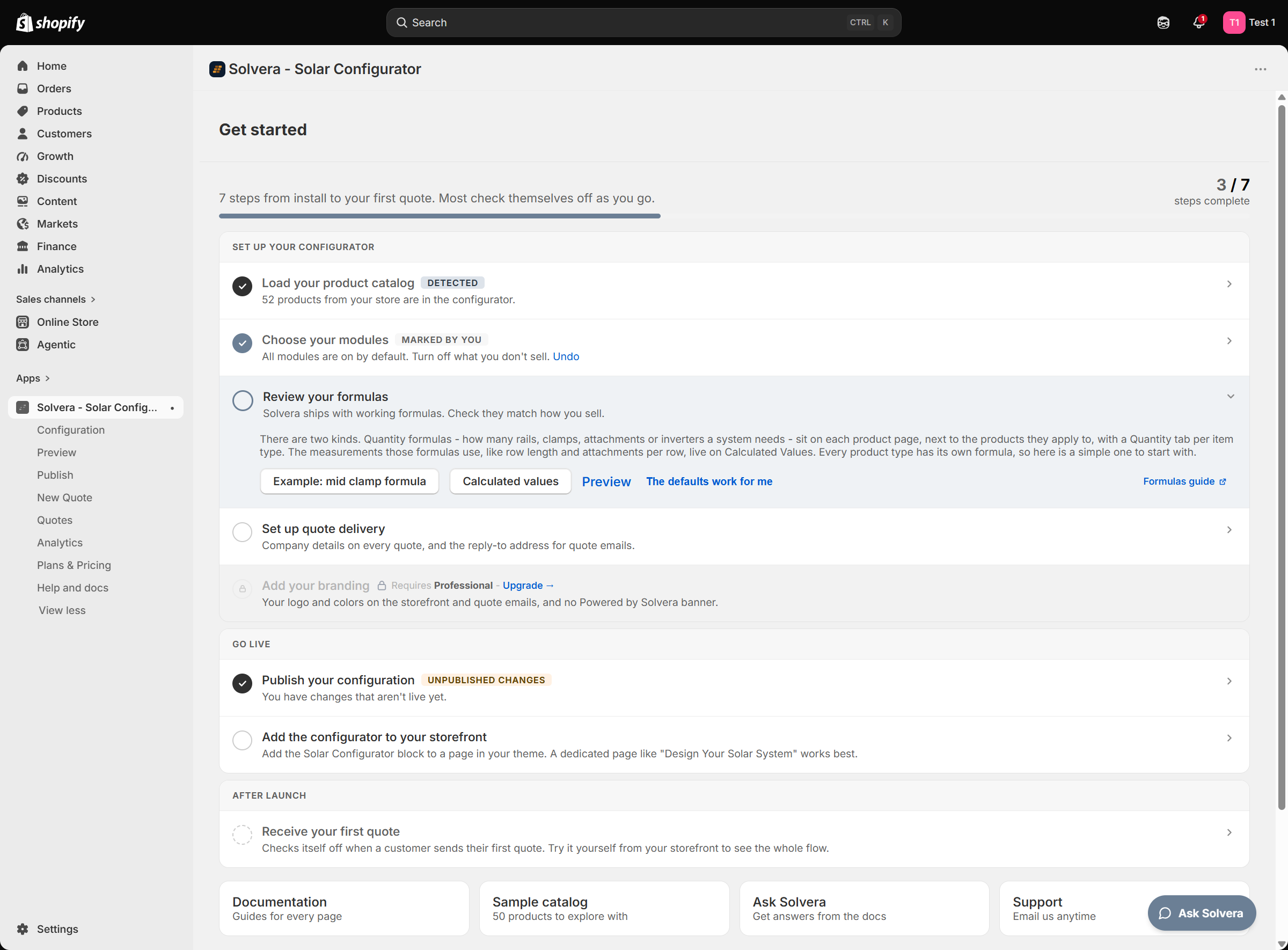Click the Online Store icon

point(23,322)
